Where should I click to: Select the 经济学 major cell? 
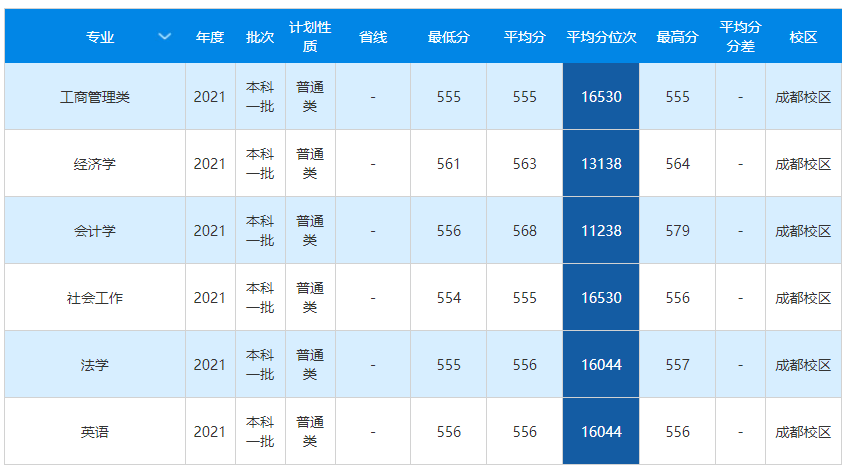[95, 164]
